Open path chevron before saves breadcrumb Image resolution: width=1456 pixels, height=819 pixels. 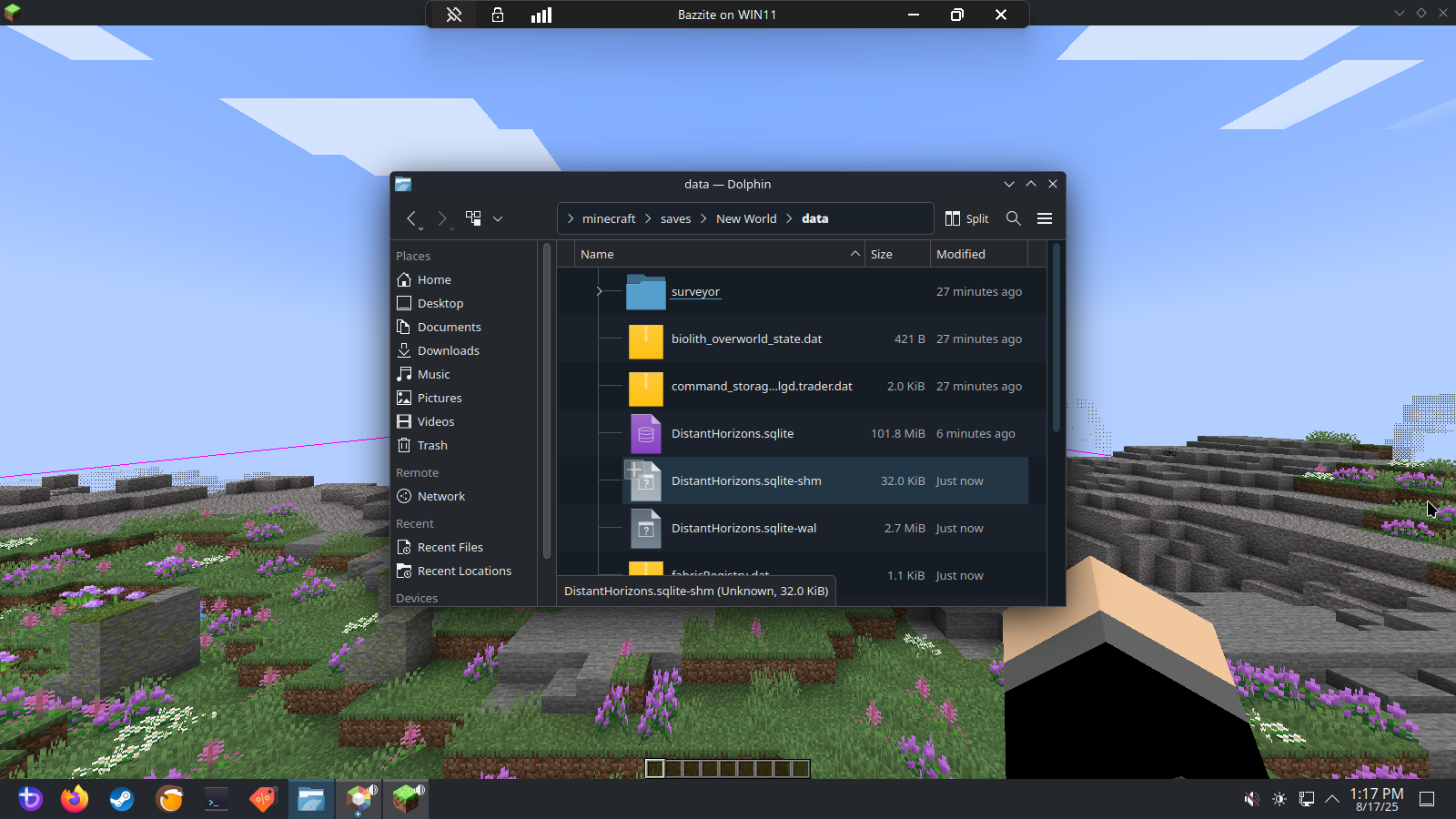click(x=649, y=218)
